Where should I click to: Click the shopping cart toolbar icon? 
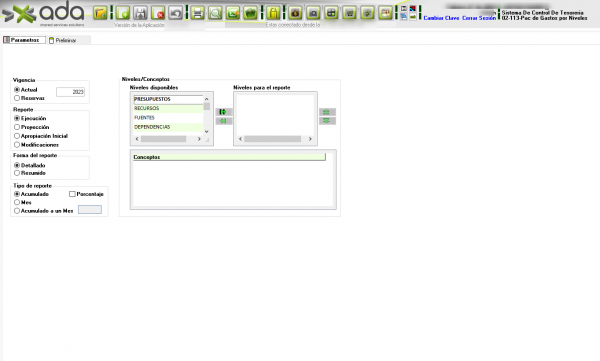click(x=349, y=13)
